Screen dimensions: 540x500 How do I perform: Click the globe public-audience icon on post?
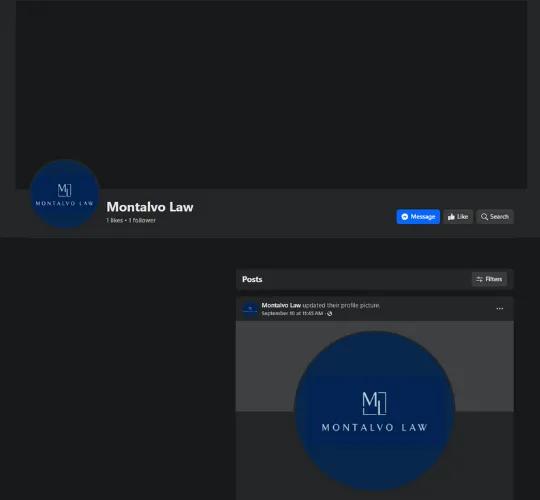pyautogui.click(x=330, y=313)
